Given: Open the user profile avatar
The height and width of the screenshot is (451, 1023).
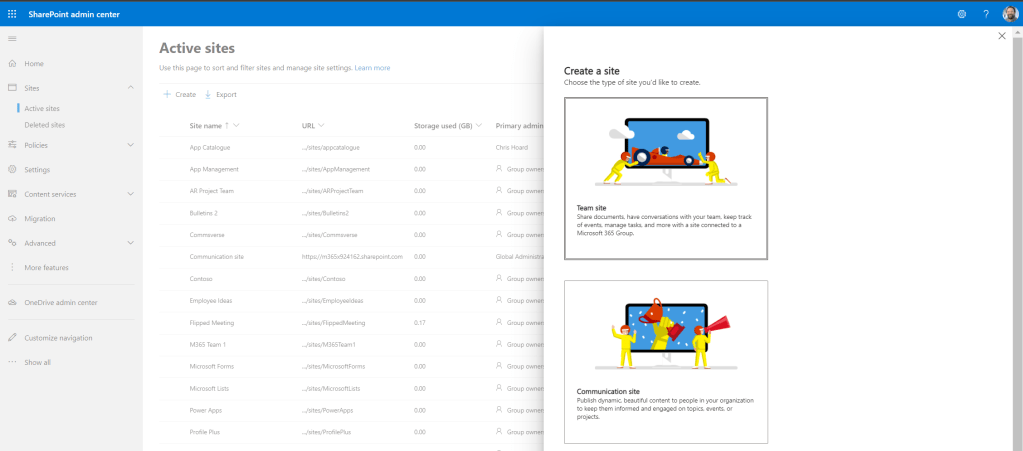Looking at the screenshot, I should click(x=1009, y=13).
